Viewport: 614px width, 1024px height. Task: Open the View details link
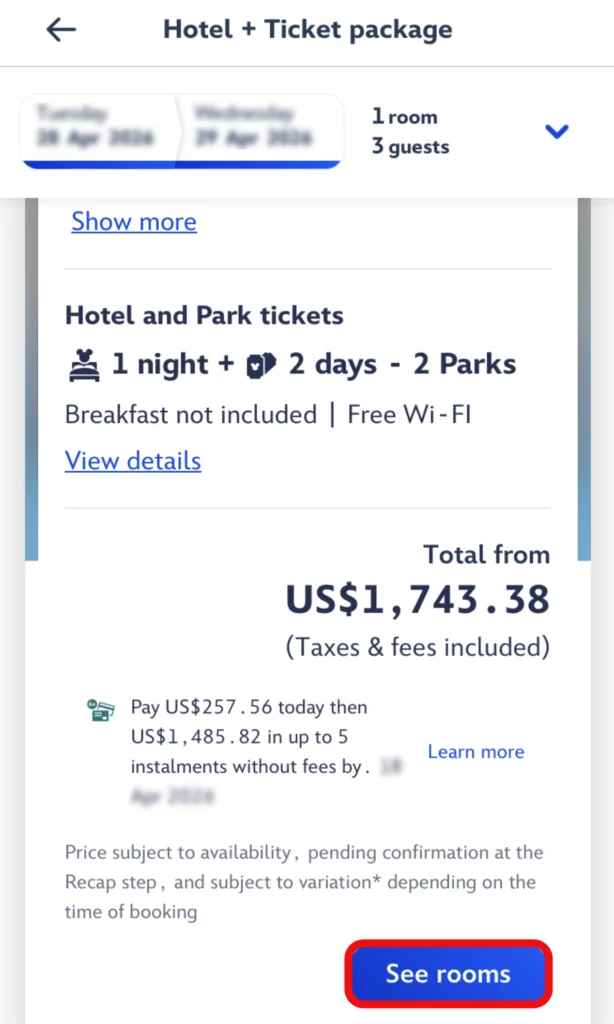point(133,461)
